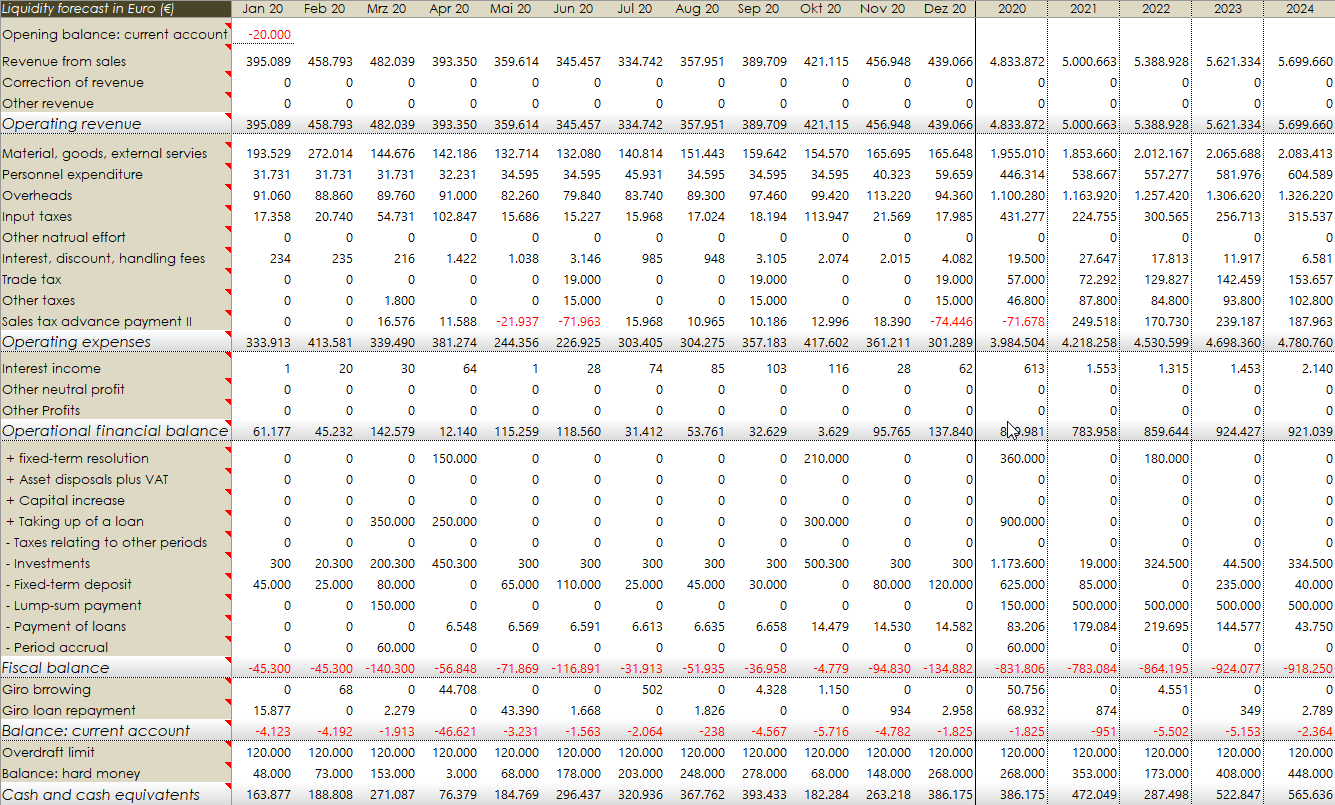The height and width of the screenshot is (805, 1335).
Task: Click the '+ Capital increase' row label
Action: coord(65,501)
